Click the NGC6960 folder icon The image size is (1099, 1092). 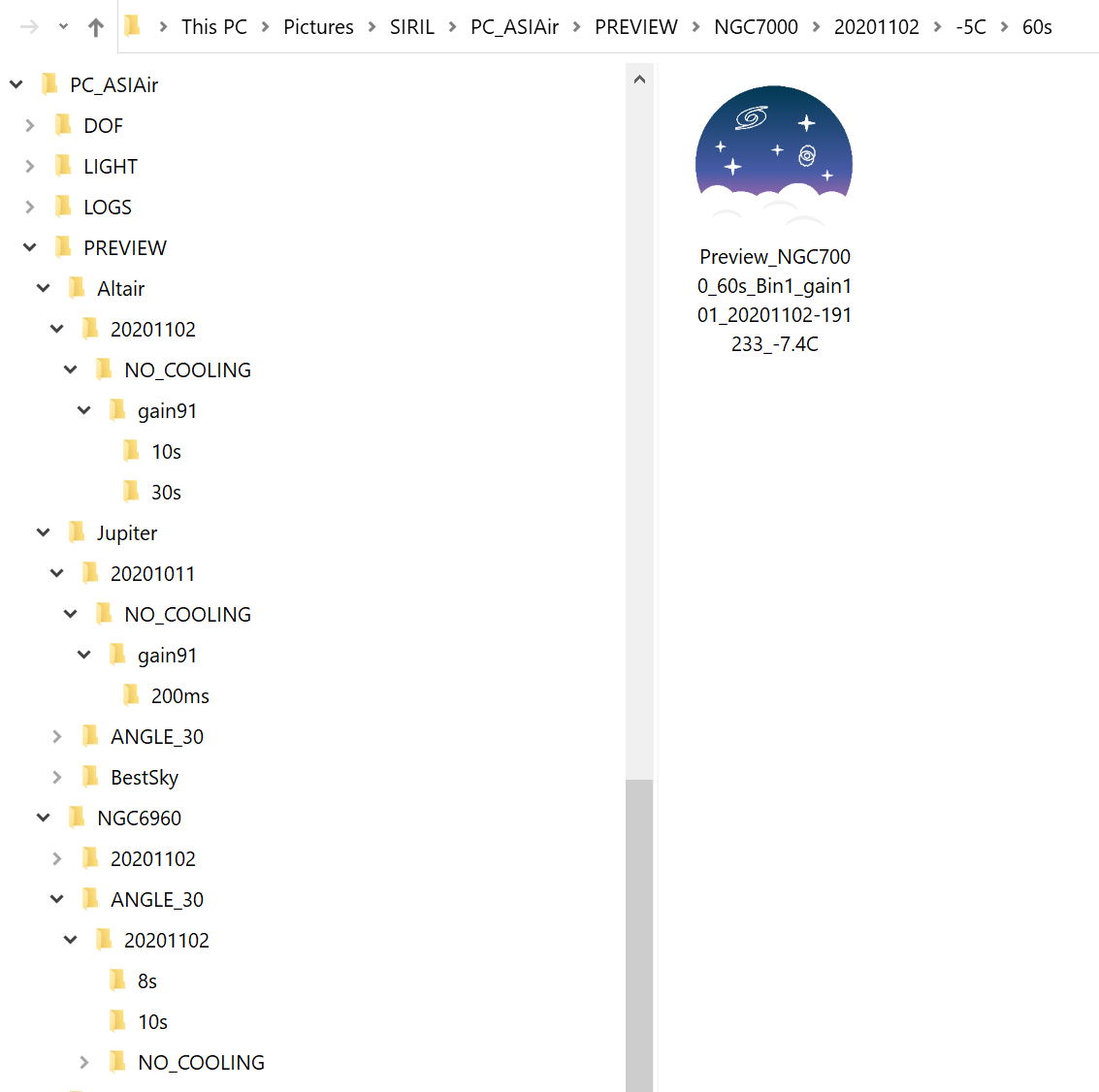click(77, 818)
